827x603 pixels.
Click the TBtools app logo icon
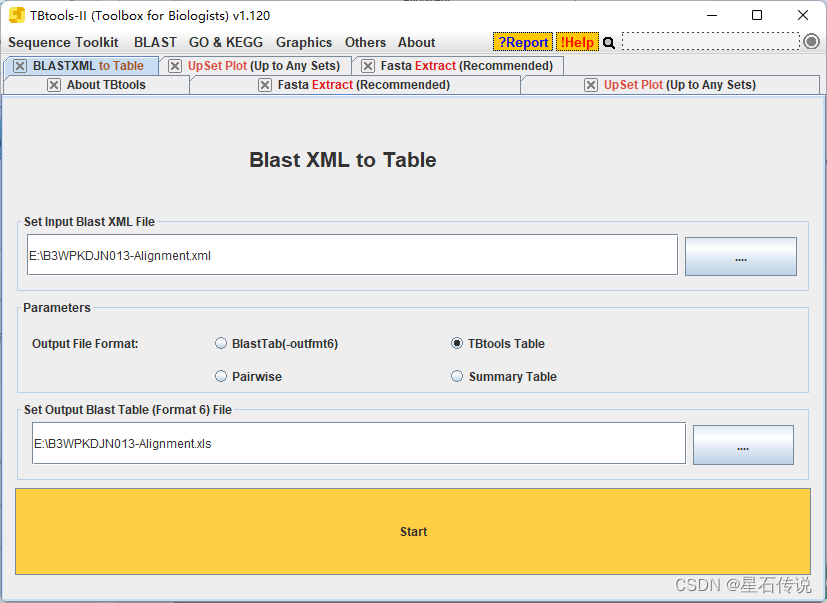pyautogui.click(x=17, y=15)
